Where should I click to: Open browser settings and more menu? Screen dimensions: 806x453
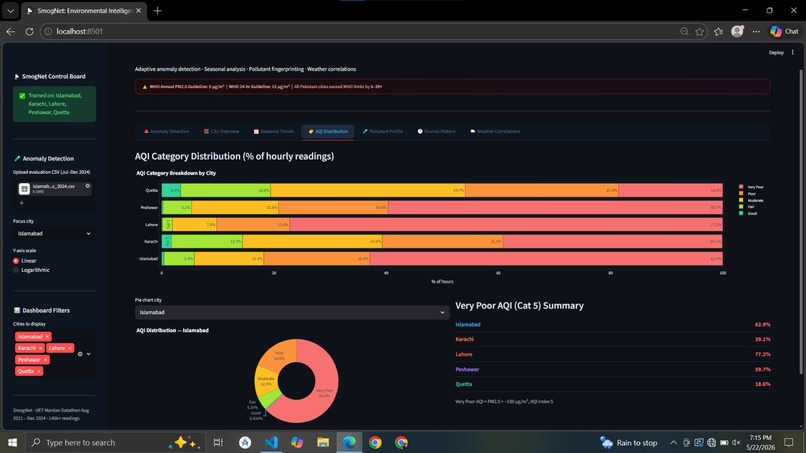pos(756,31)
